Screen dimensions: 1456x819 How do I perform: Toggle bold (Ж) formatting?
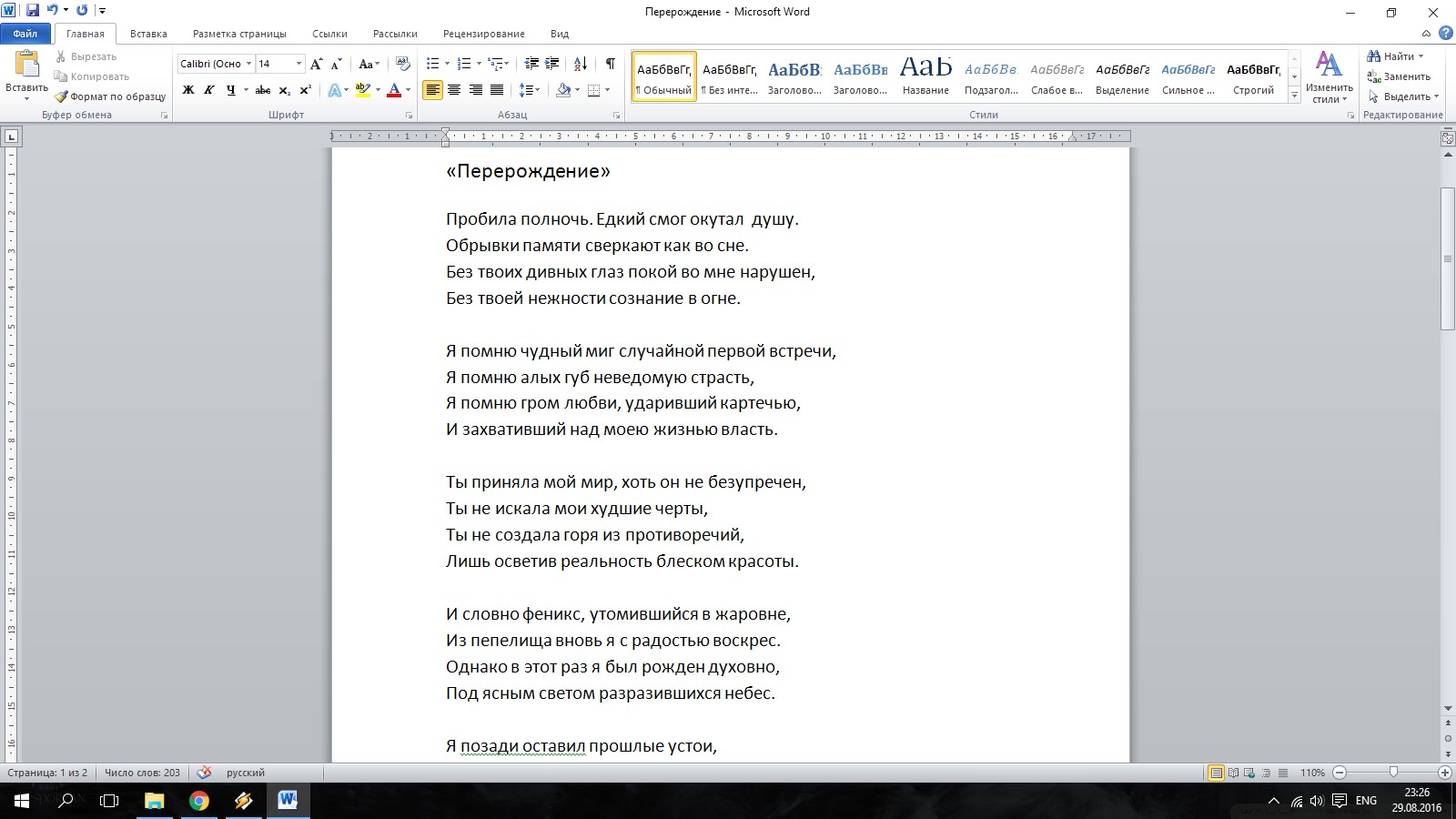click(188, 90)
